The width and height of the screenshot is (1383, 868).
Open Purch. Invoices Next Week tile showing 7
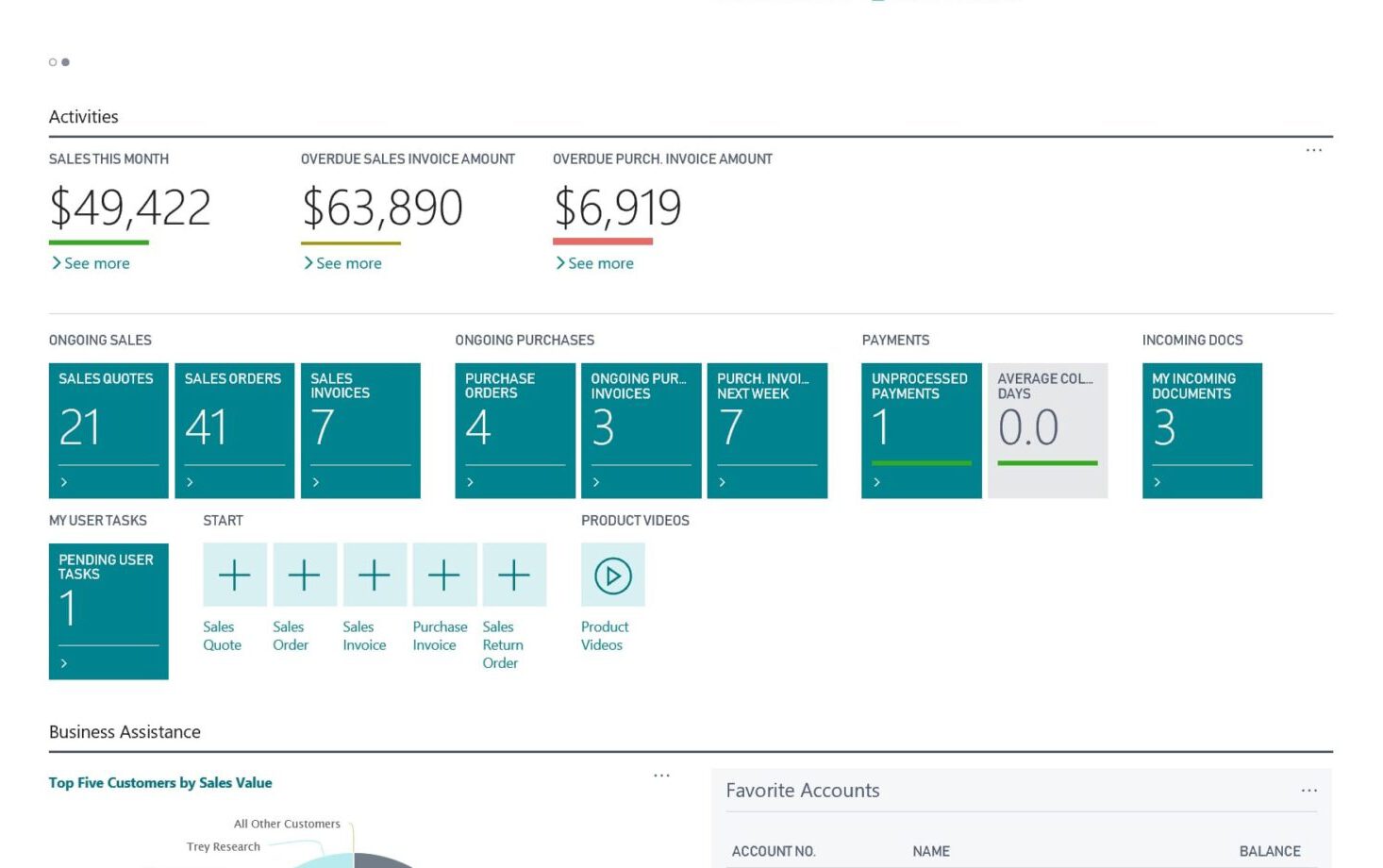pyautogui.click(x=768, y=430)
